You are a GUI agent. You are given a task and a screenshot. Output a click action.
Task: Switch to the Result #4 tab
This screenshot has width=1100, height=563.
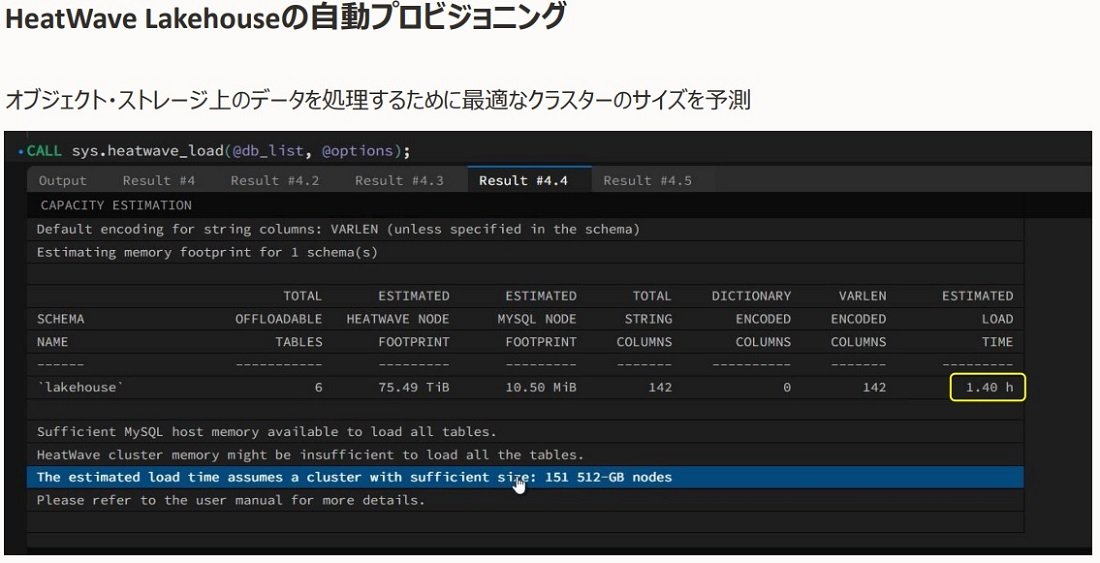click(159, 180)
